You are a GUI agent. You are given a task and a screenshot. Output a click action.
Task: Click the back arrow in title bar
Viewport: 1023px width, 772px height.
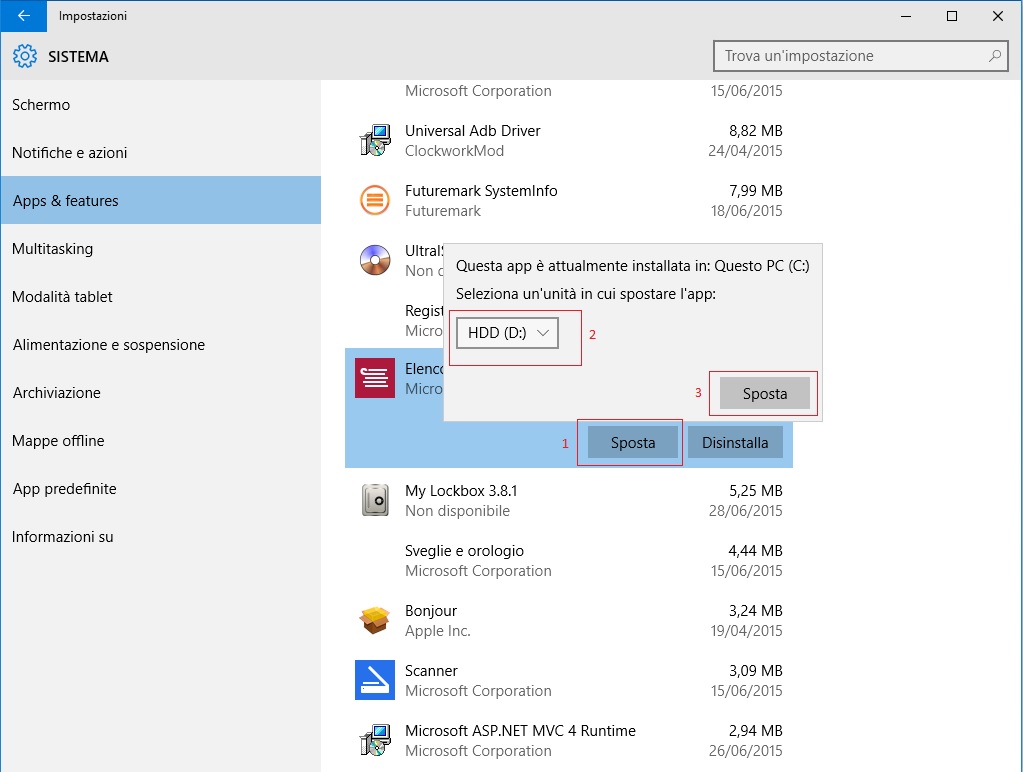[x=23, y=16]
